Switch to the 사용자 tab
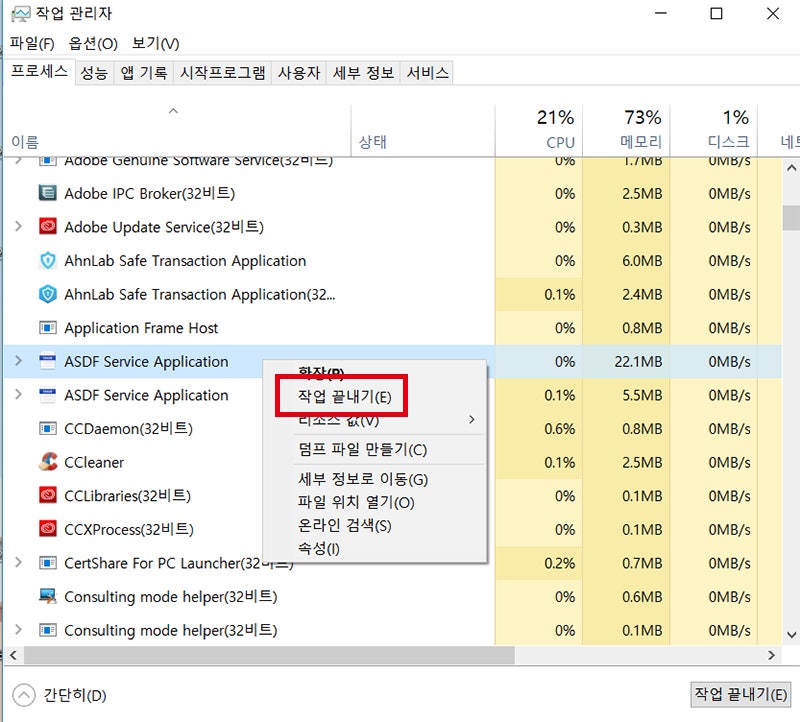The height and width of the screenshot is (722, 800). pos(299,73)
